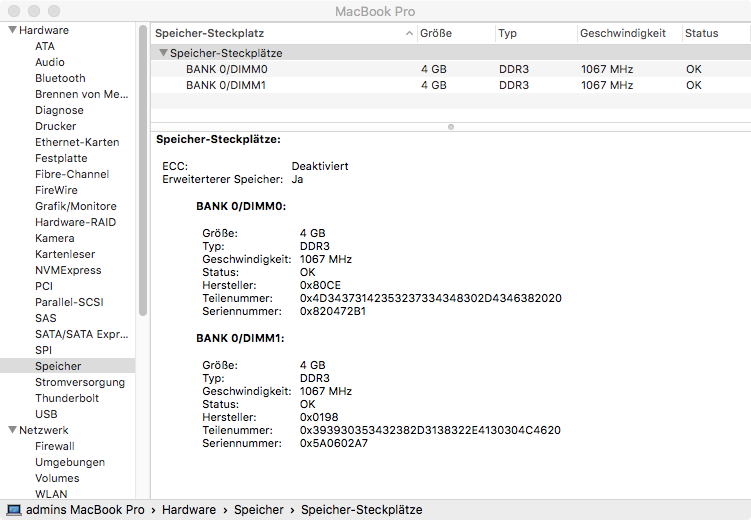
Task: Select Hardware-RAID in the sidebar
Action: click(76, 222)
